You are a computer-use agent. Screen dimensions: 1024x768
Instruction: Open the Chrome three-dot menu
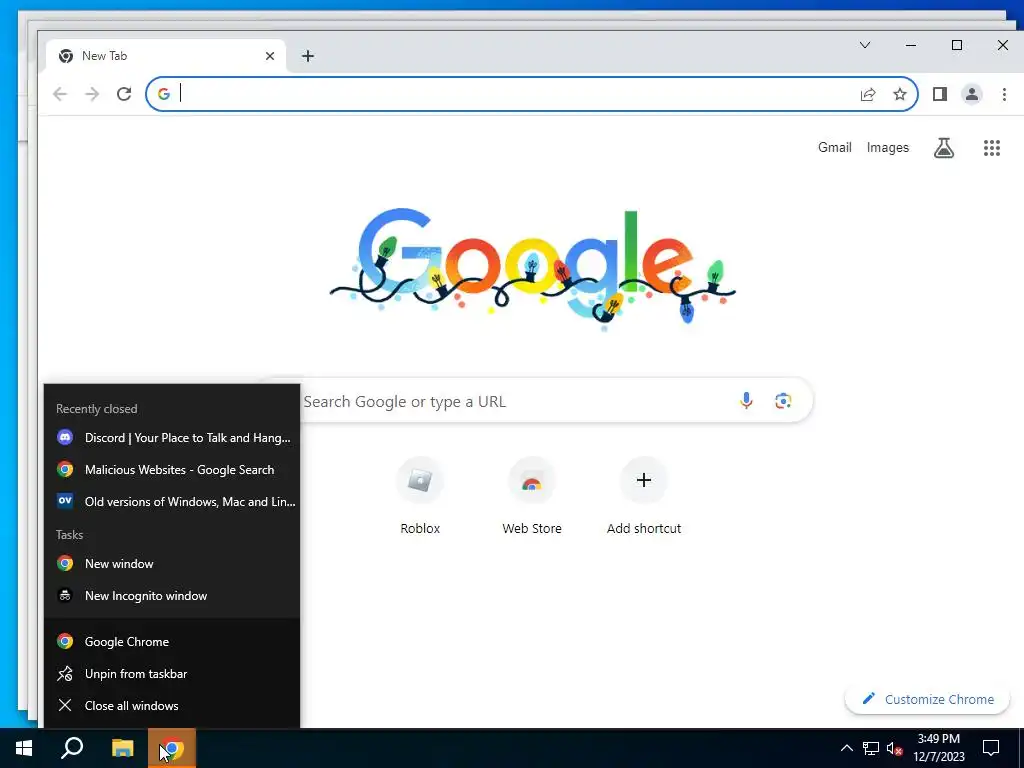(1004, 94)
